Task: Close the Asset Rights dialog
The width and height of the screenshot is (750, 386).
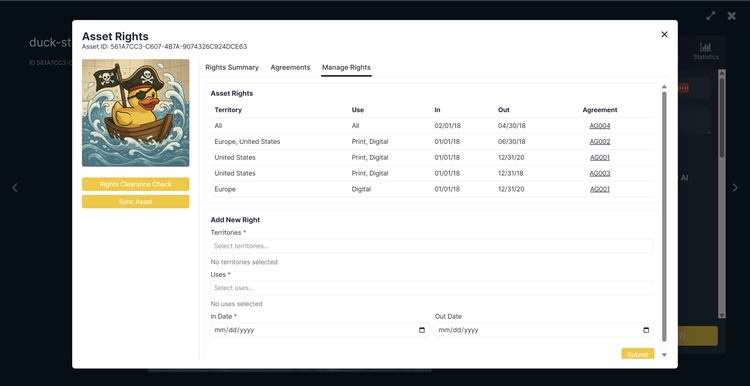Action: point(664,34)
